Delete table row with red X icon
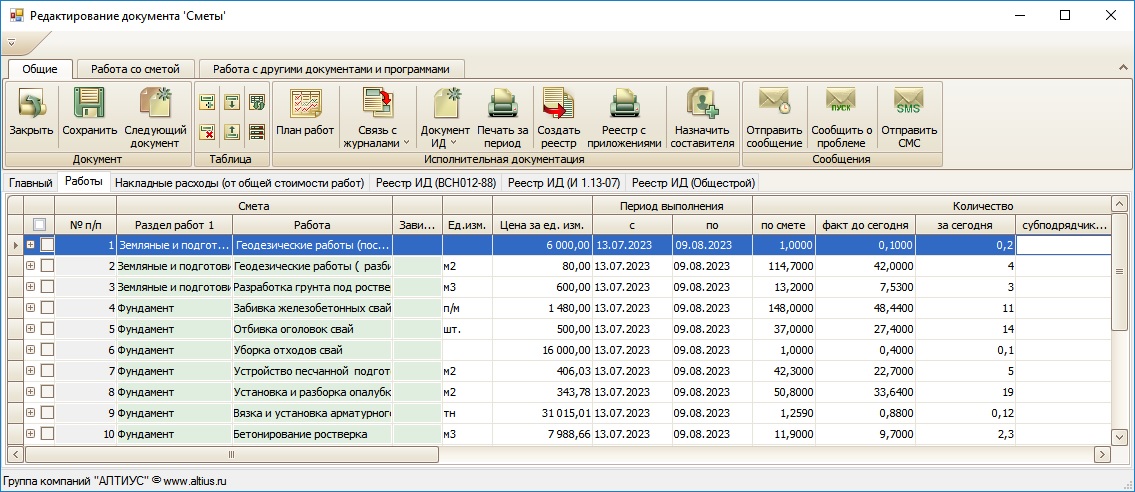 208,132
